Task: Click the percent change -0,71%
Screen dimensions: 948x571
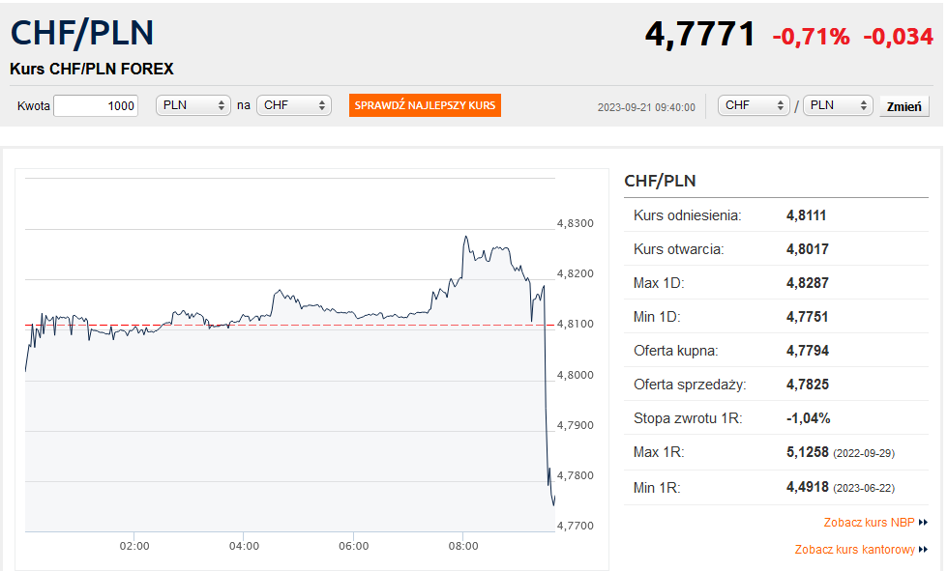Action: (811, 37)
